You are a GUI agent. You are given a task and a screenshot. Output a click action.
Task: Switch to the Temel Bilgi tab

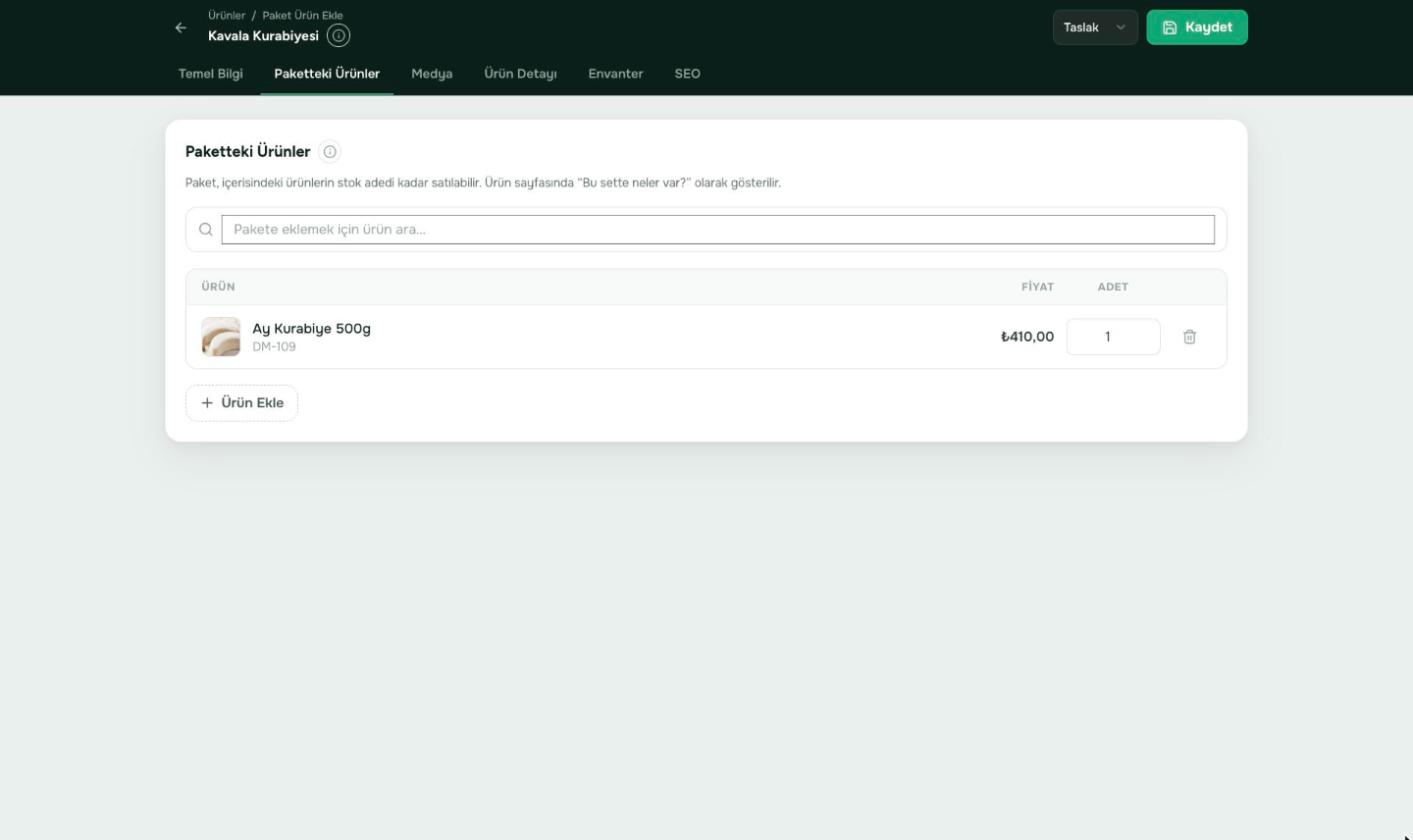coord(211,74)
